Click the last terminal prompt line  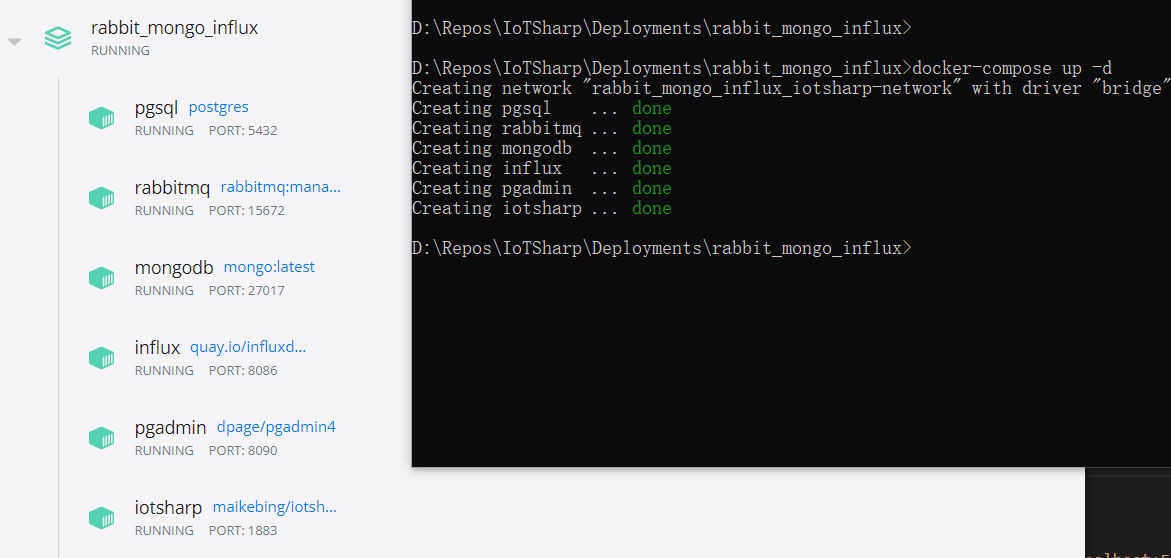click(x=662, y=247)
